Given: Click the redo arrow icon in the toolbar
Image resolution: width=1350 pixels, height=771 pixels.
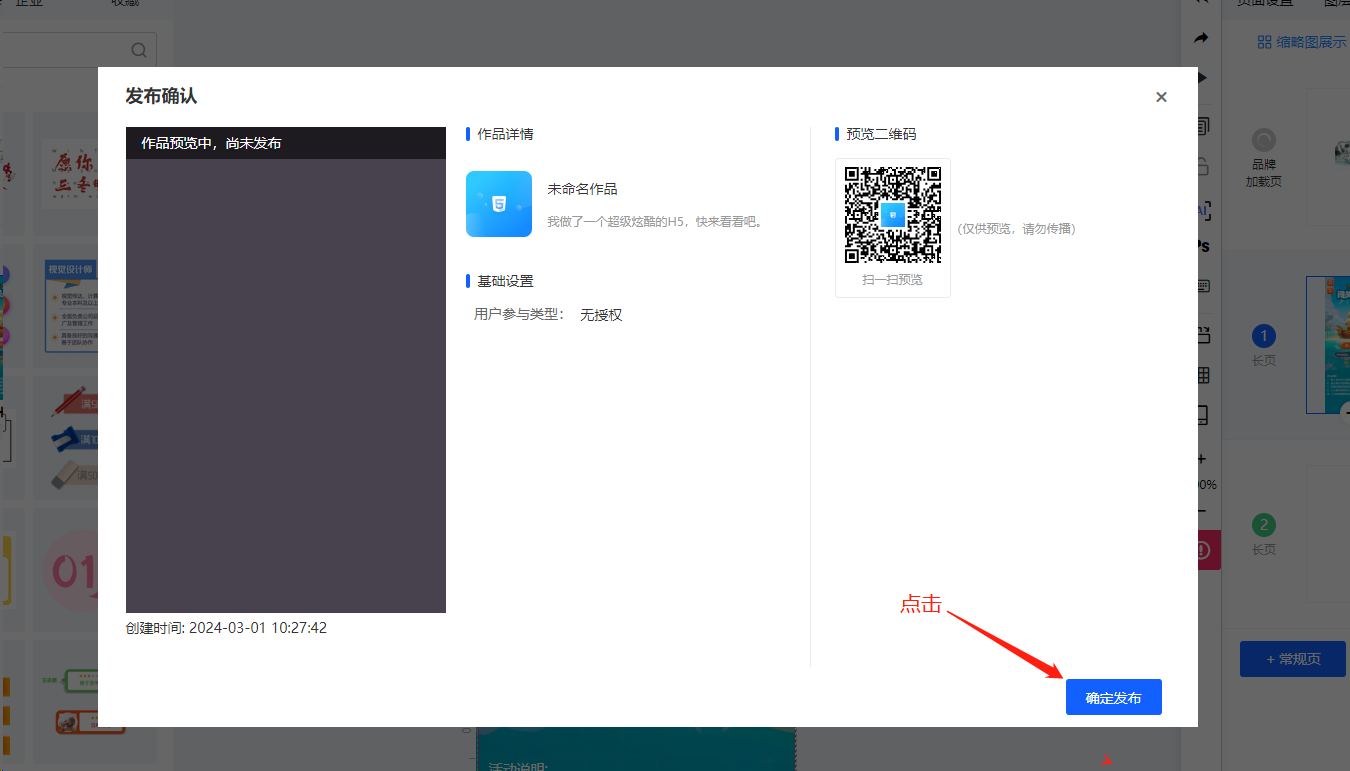Looking at the screenshot, I should (x=1201, y=38).
